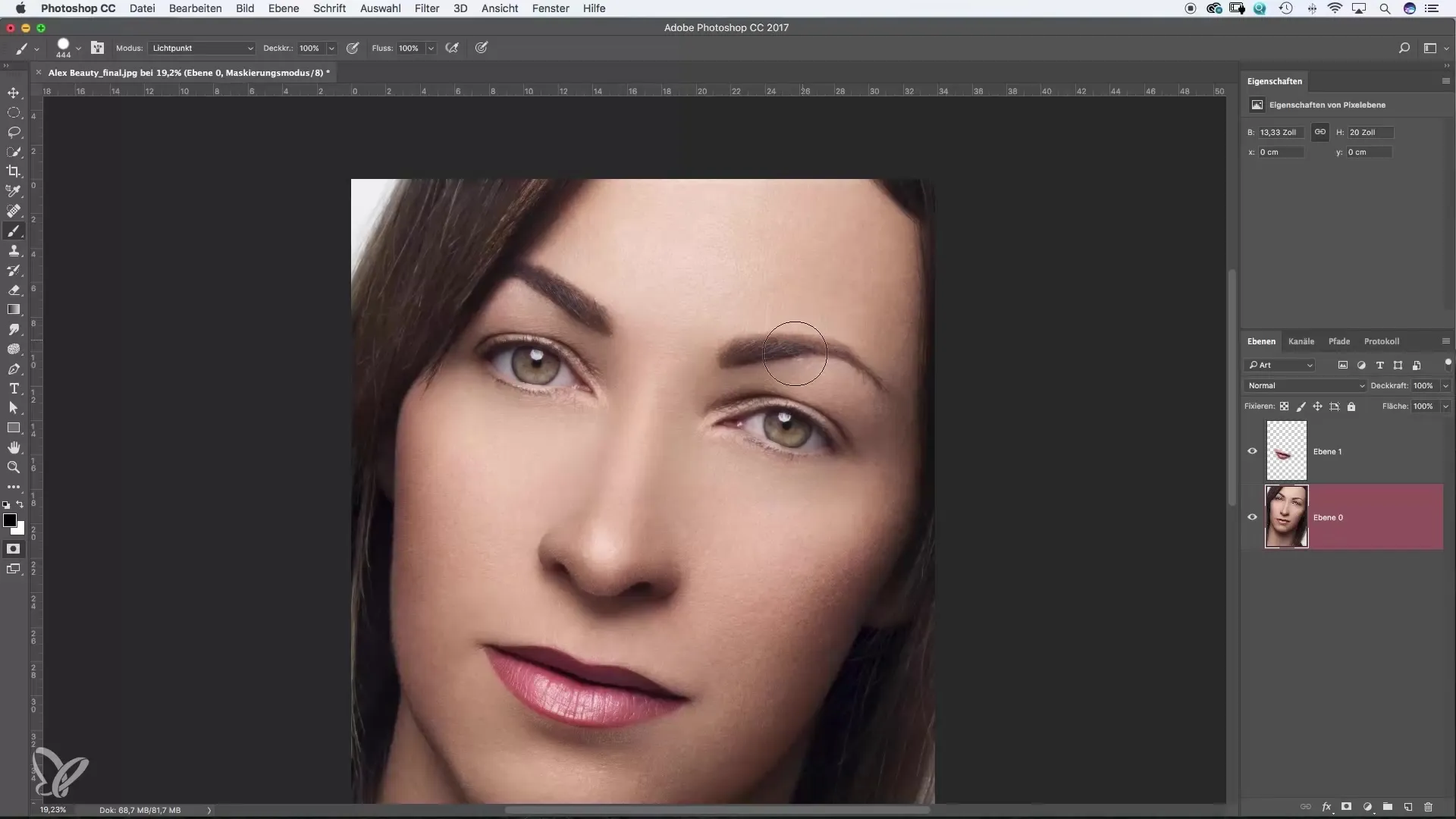
Task: Open the brush settings panel icon
Action: tap(98, 48)
